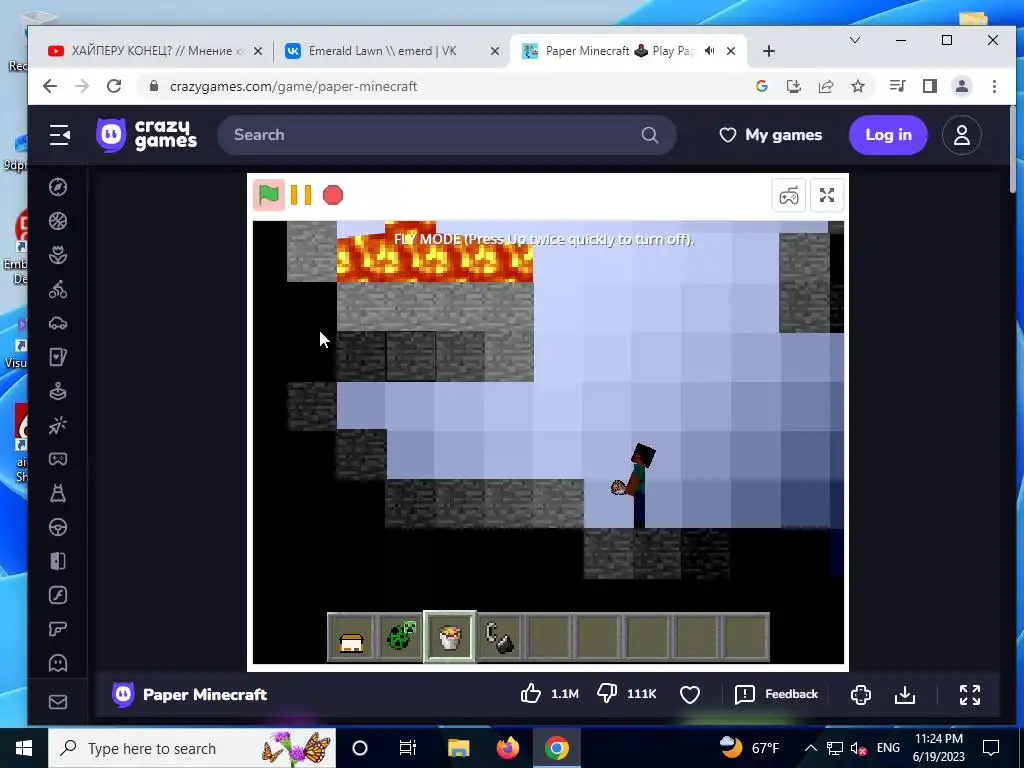The image size is (1024, 768).
Task: Stop the game with the red stop button
Action: pyautogui.click(x=333, y=195)
